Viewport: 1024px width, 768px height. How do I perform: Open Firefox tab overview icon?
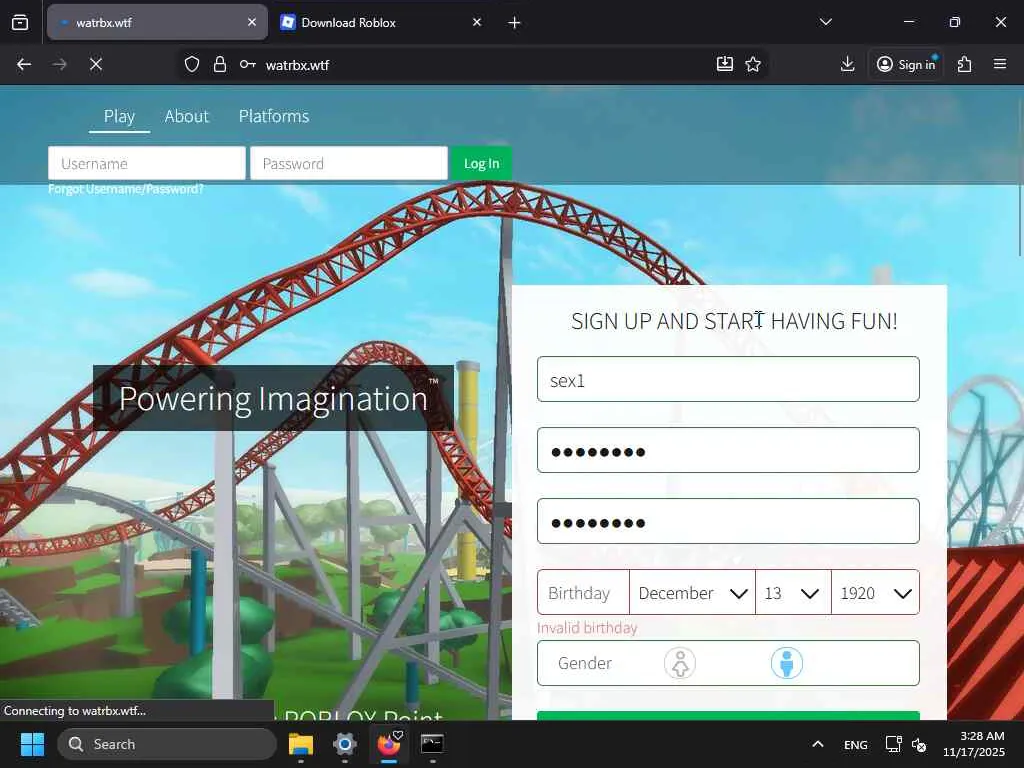[20, 22]
